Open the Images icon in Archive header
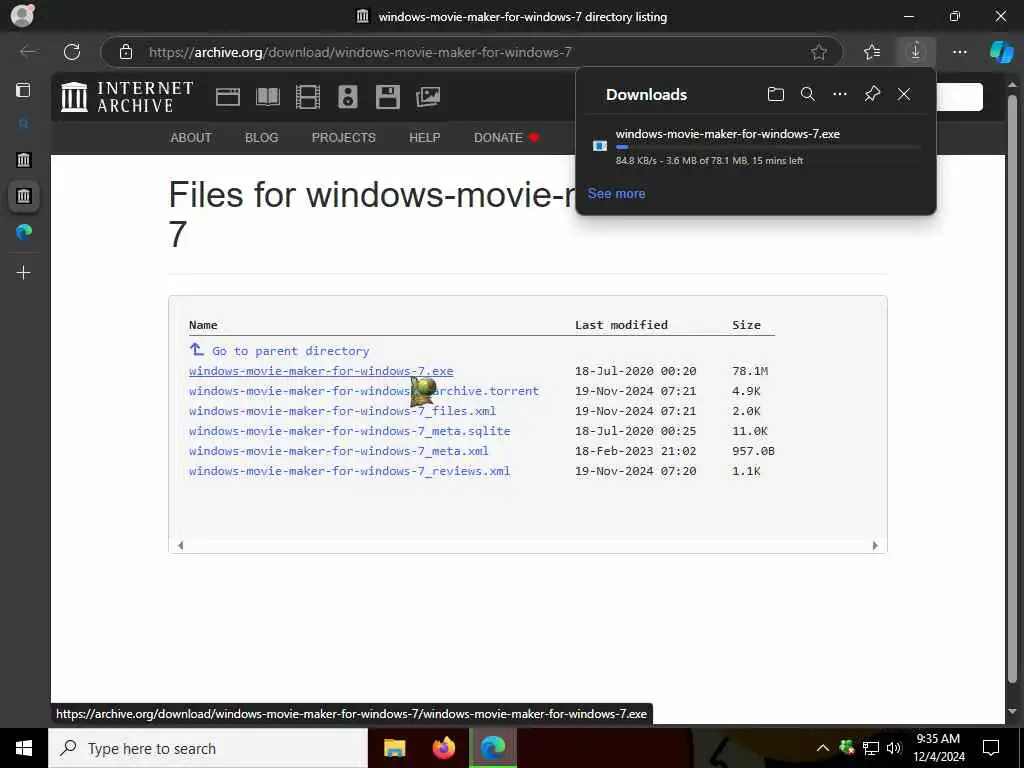Image resolution: width=1024 pixels, height=768 pixels. 428,97
